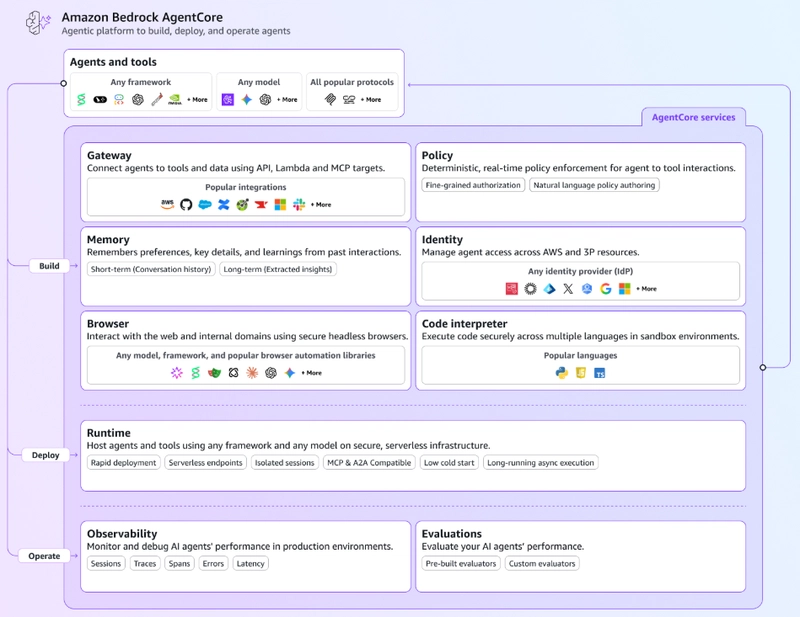Select the Build stage label
The height and width of the screenshot is (617, 800).
click(49, 266)
